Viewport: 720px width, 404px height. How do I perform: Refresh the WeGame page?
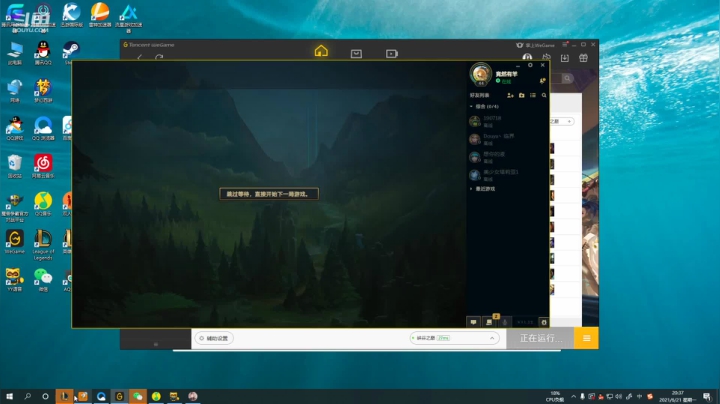(159, 57)
